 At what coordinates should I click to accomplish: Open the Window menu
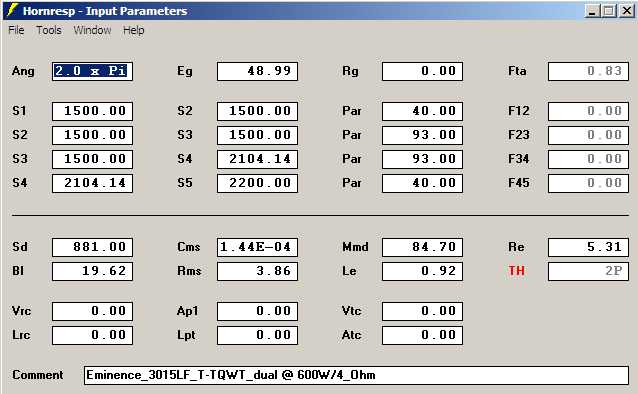pyautogui.click(x=92, y=30)
